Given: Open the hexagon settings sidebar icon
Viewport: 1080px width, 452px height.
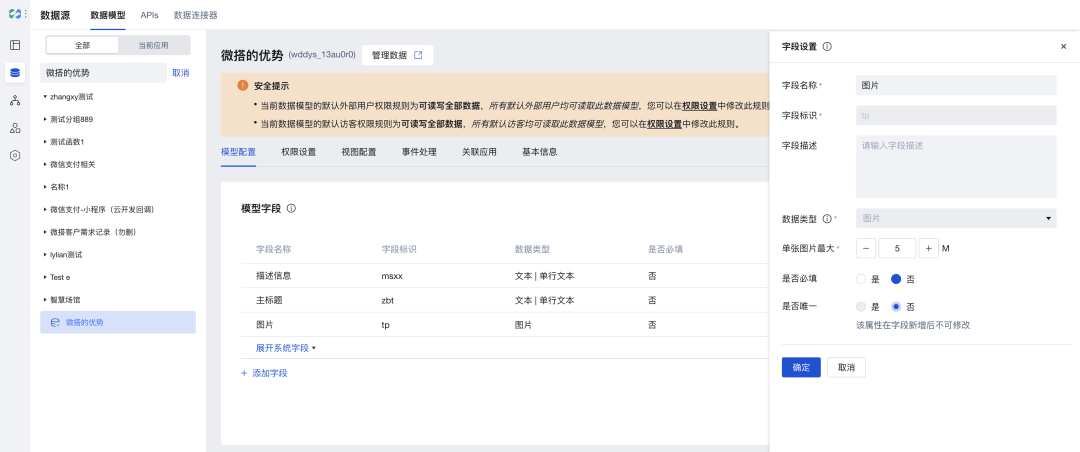Looking at the screenshot, I should tap(15, 156).
